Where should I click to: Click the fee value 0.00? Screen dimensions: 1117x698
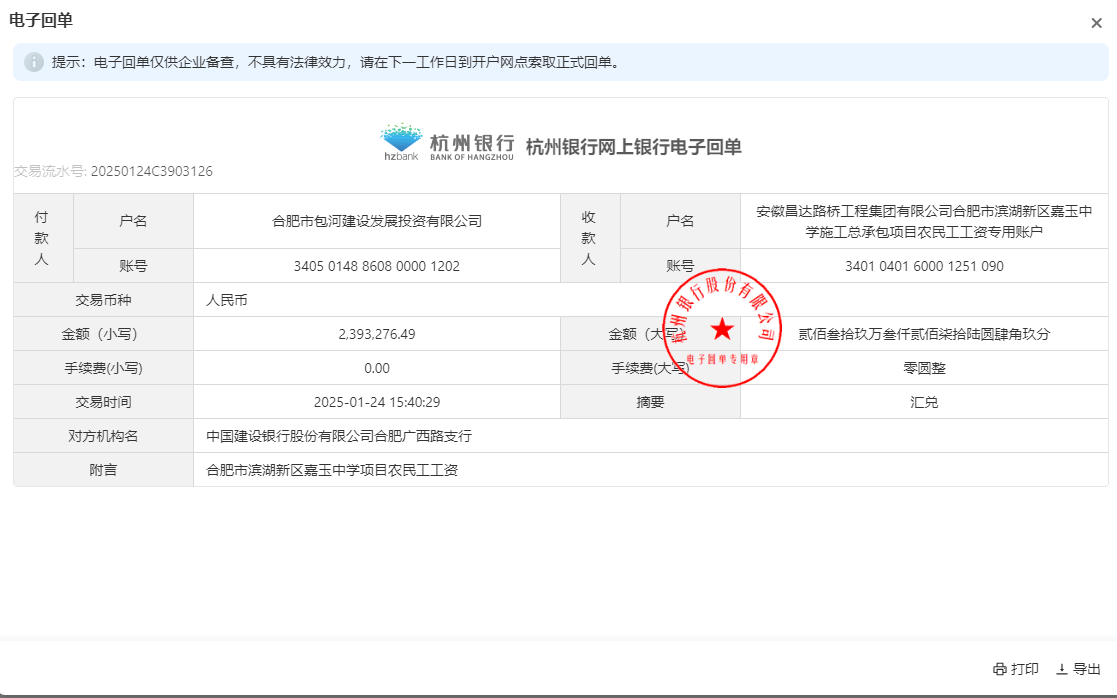point(377,368)
